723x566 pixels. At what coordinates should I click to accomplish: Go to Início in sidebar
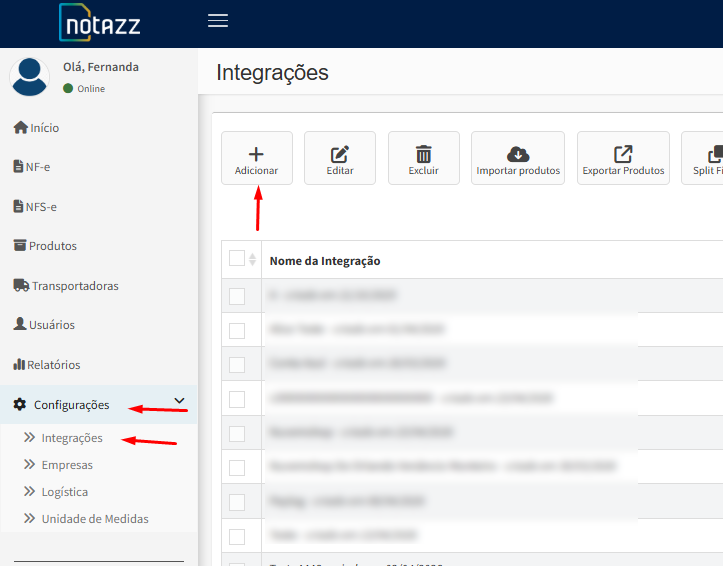44,128
